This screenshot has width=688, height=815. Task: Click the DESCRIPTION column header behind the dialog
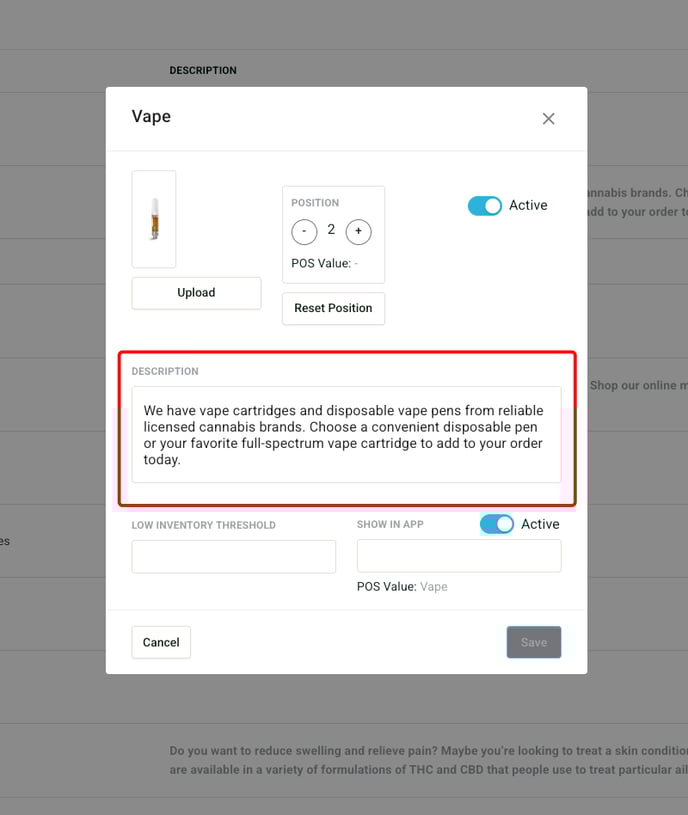pos(203,71)
